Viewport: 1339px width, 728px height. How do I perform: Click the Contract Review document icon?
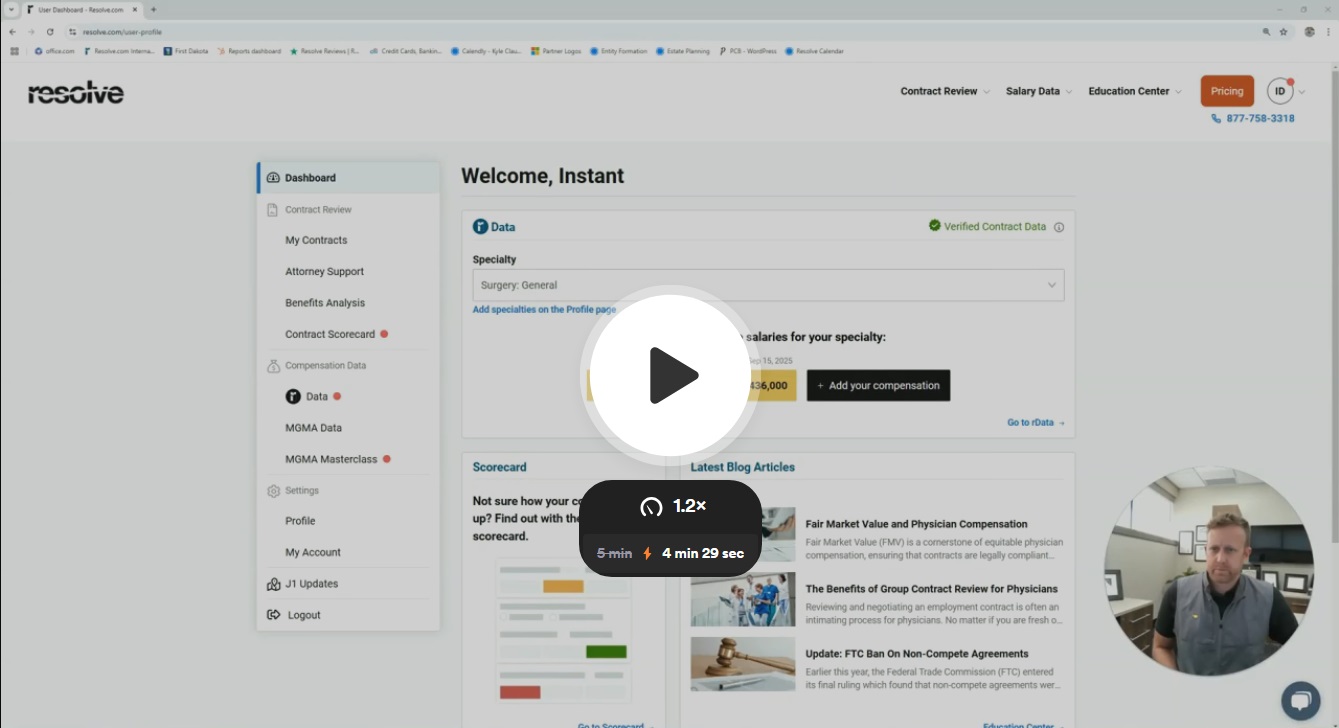(273, 209)
